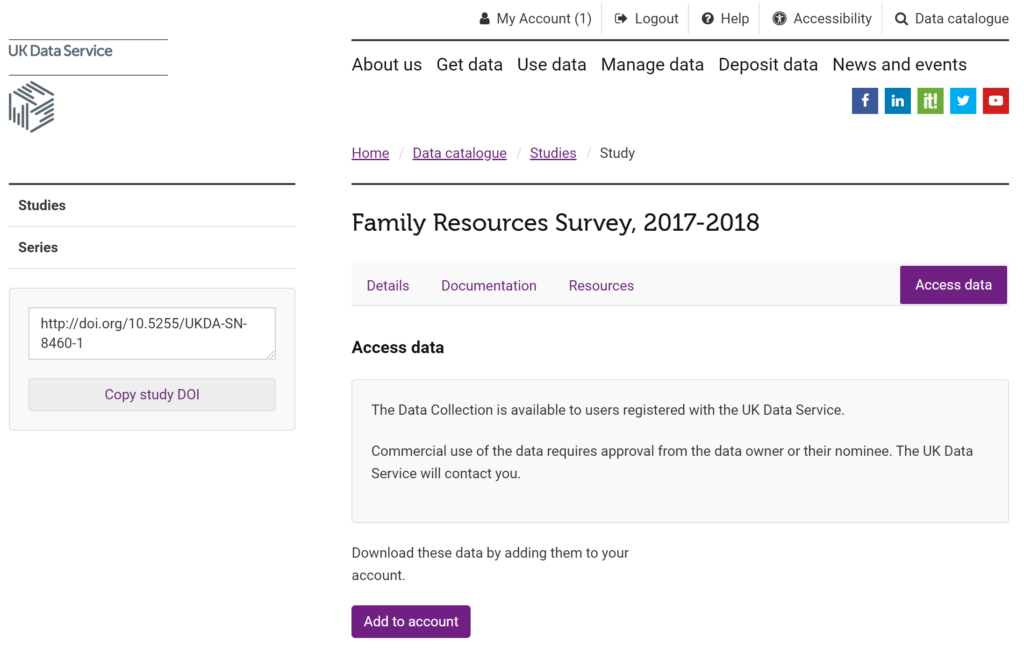This screenshot has height=652, width=1024.
Task: Open the Help link
Action: (x=725, y=18)
